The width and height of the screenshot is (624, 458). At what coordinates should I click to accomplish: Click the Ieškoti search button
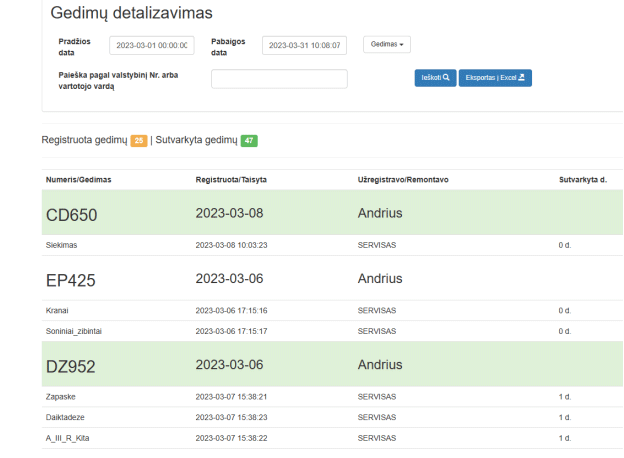pos(435,78)
